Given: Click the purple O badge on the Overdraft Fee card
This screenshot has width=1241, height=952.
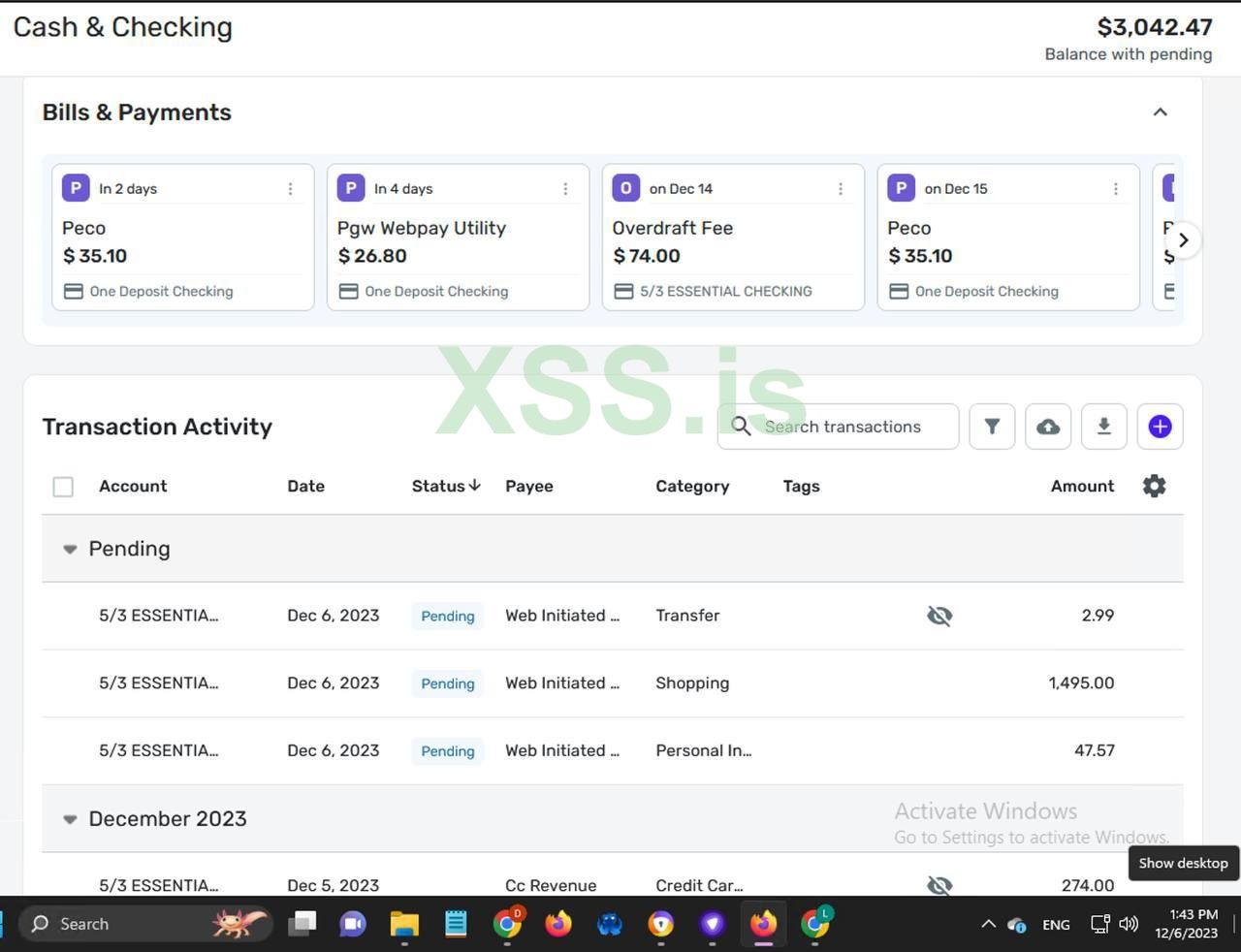Looking at the screenshot, I should point(626,188).
